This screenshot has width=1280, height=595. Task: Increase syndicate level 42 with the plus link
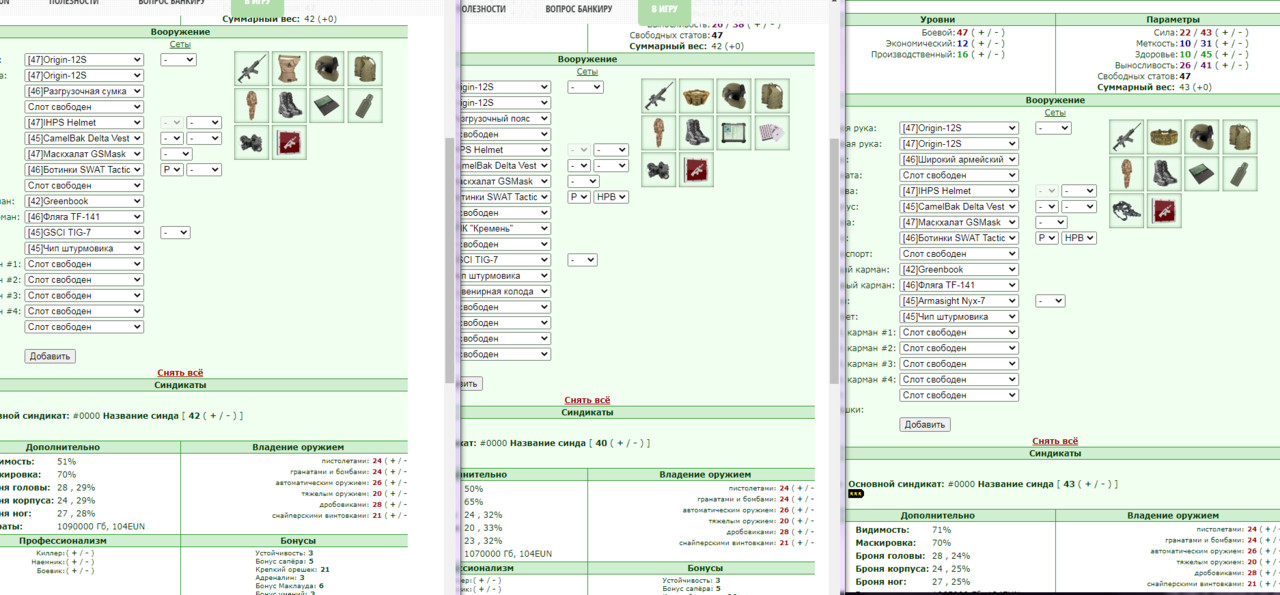pyautogui.click(x=211, y=416)
